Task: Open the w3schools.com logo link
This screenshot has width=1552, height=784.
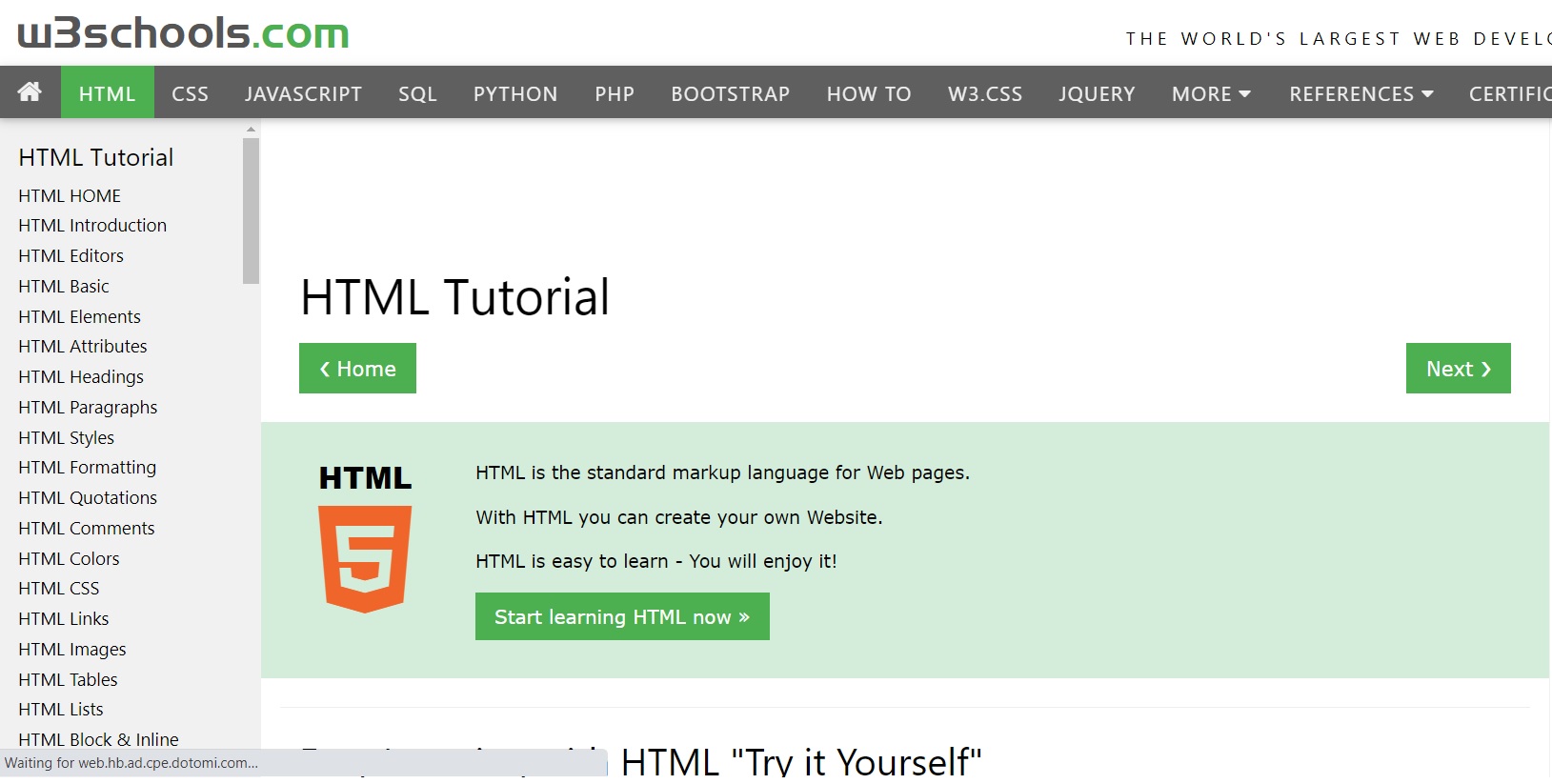Action: [184, 32]
